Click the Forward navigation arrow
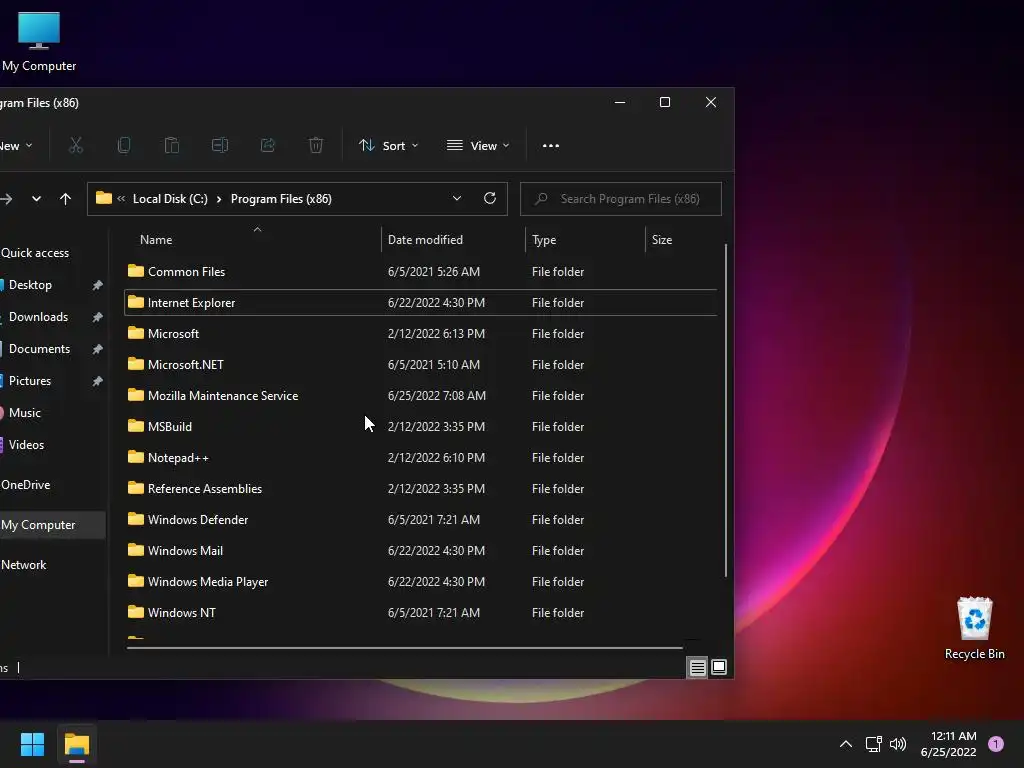The height and width of the screenshot is (768, 1024). point(6,199)
